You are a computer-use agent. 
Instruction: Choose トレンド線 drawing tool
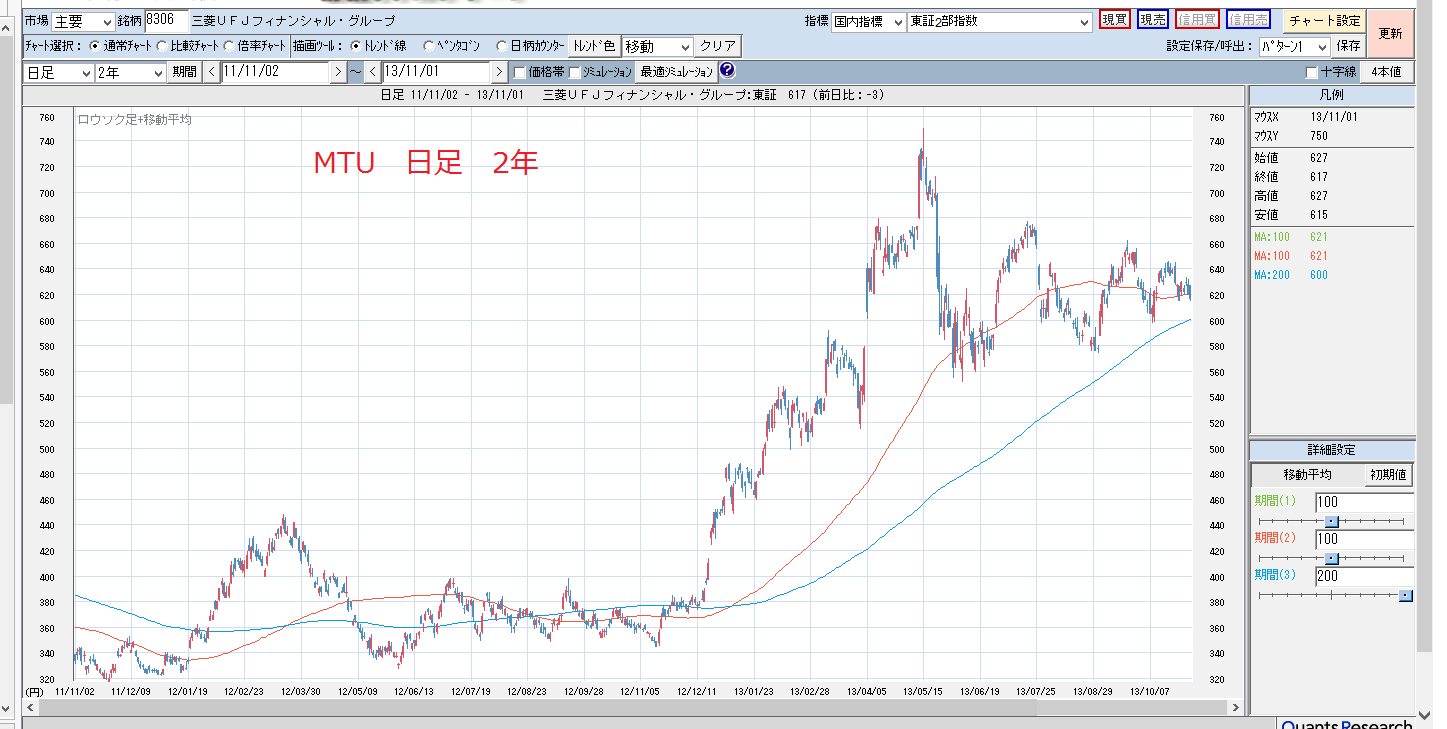(356, 46)
